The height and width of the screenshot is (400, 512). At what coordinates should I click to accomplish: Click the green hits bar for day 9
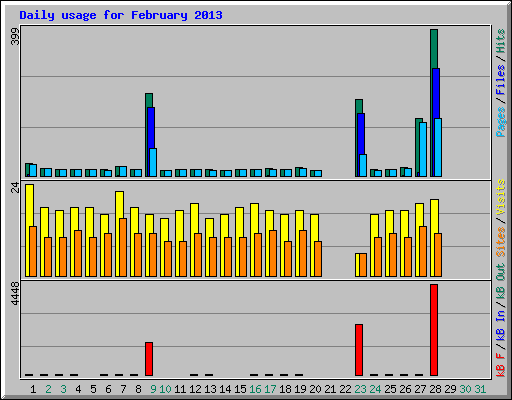pos(149,100)
